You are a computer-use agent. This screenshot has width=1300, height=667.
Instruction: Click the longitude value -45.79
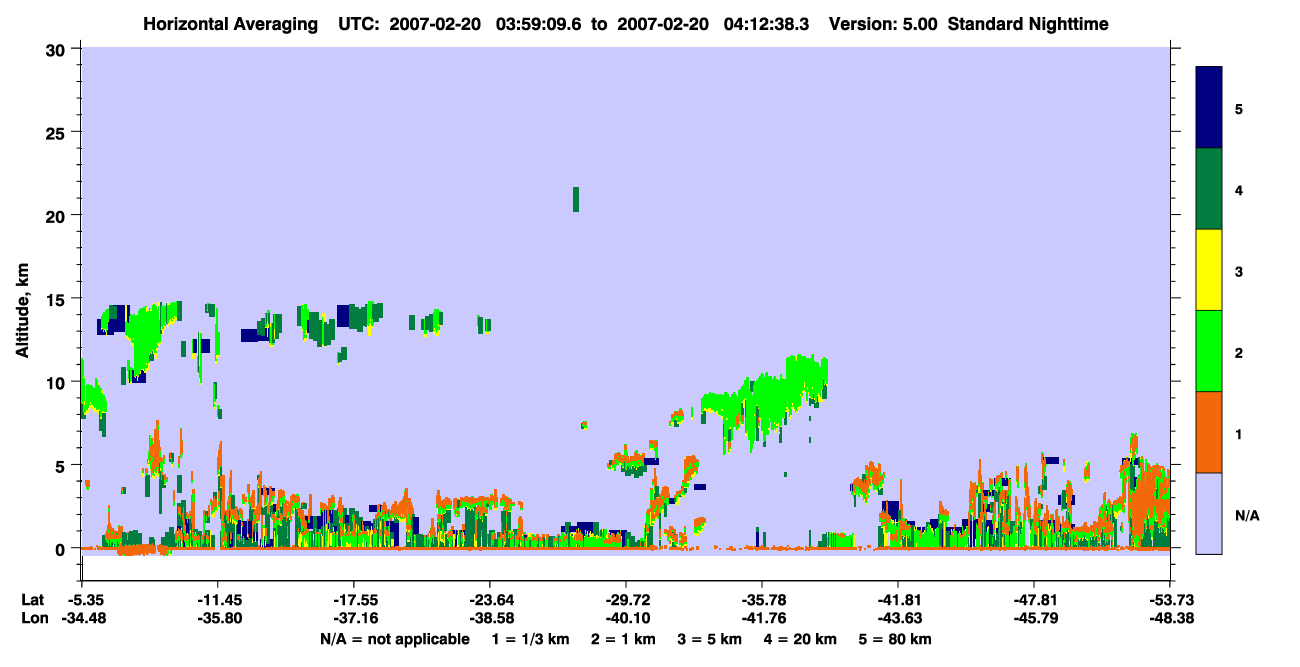(x=1034, y=619)
